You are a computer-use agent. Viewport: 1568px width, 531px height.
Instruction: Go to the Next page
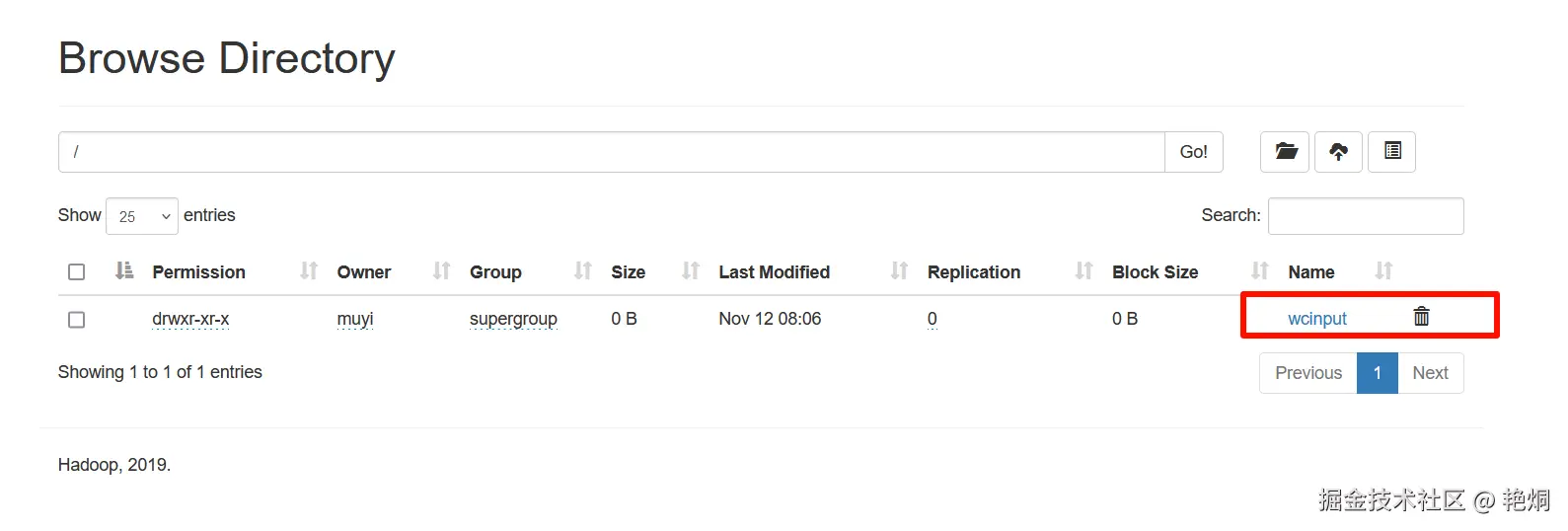click(1430, 373)
